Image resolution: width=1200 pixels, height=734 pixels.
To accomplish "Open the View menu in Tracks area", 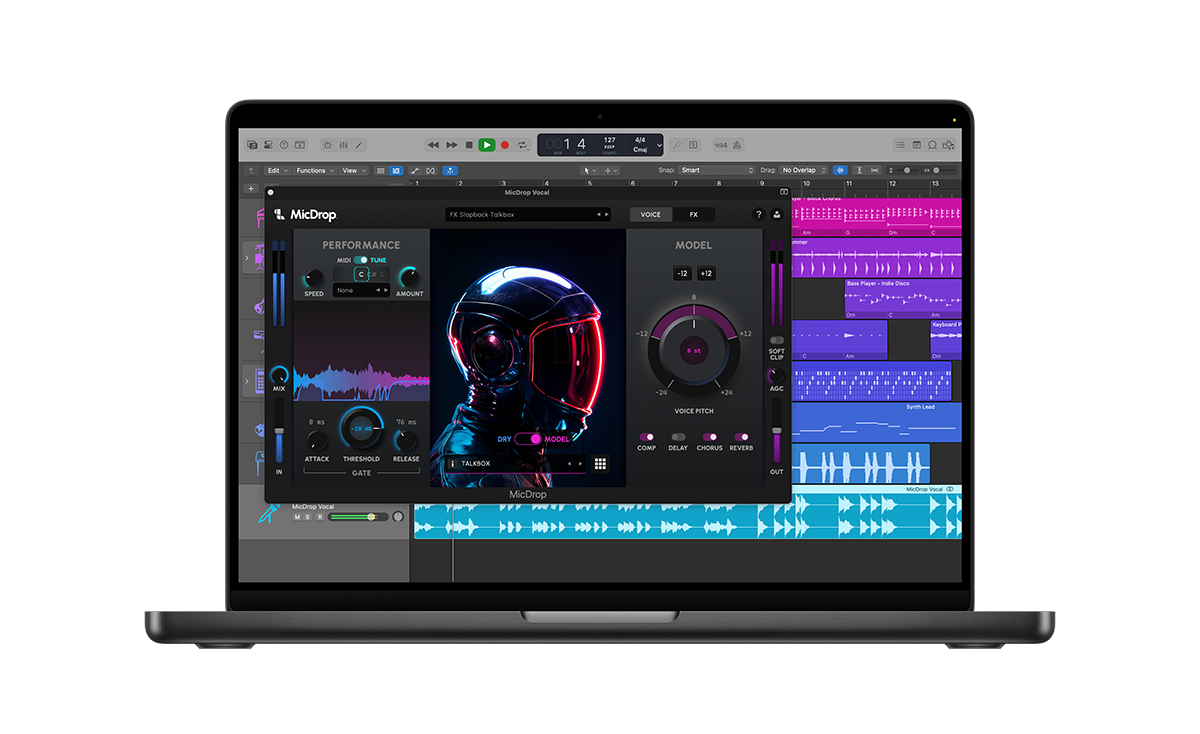I will [x=354, y=170].
